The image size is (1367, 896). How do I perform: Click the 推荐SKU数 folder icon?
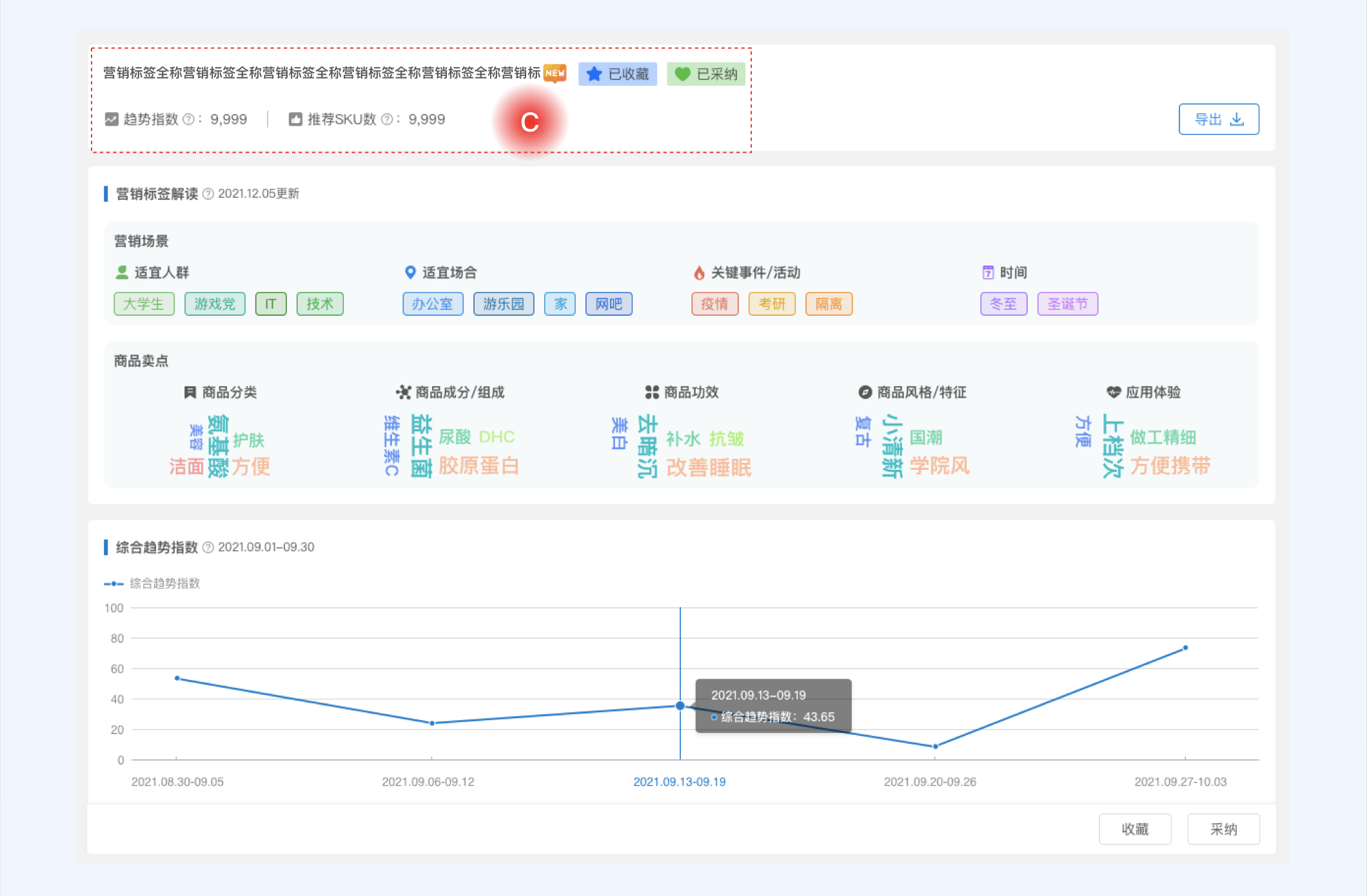point(295,119)
